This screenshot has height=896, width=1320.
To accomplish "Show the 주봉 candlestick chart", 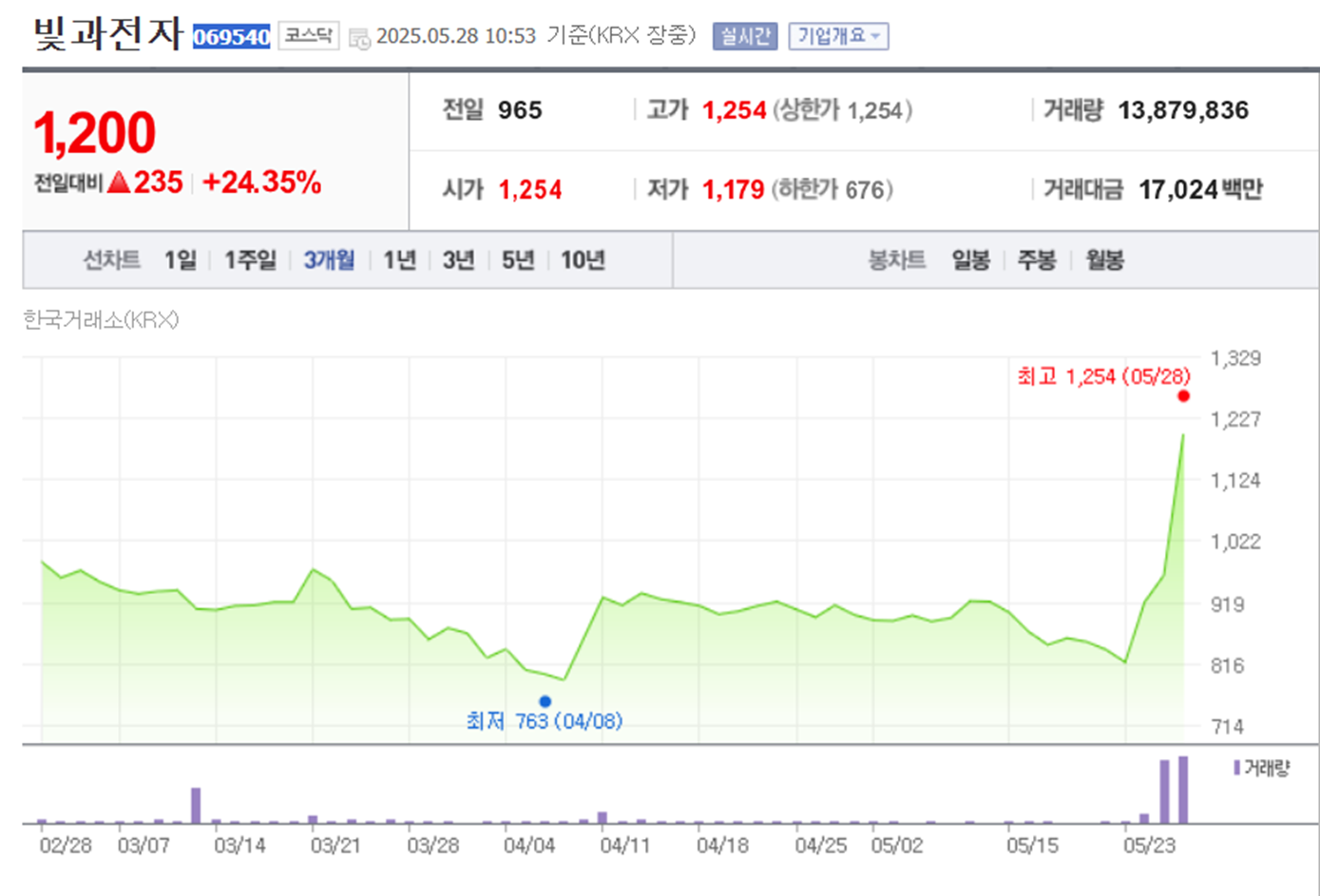I will [1037, 260].
